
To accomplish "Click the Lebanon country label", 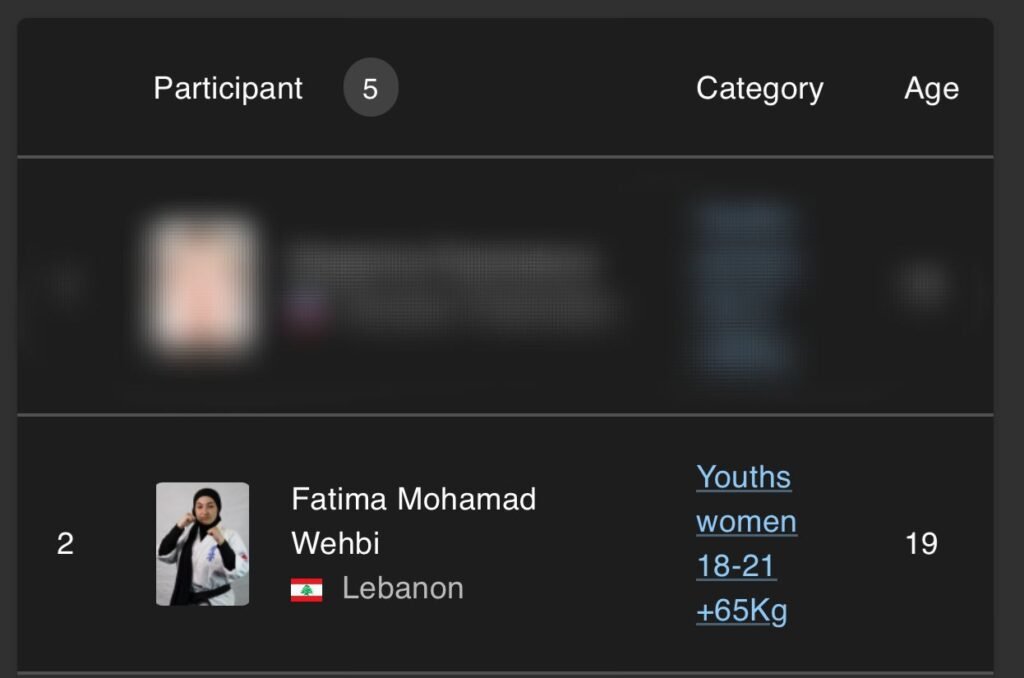I will tap(402, 588).
